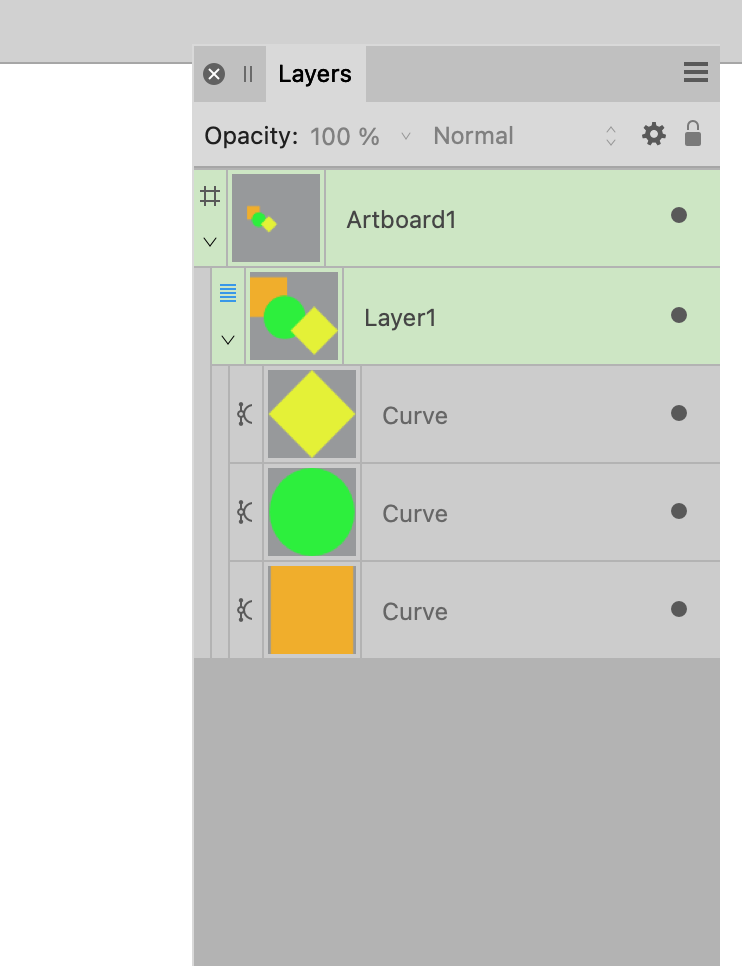Click the yellow diamond Curve's node icon

245,414
